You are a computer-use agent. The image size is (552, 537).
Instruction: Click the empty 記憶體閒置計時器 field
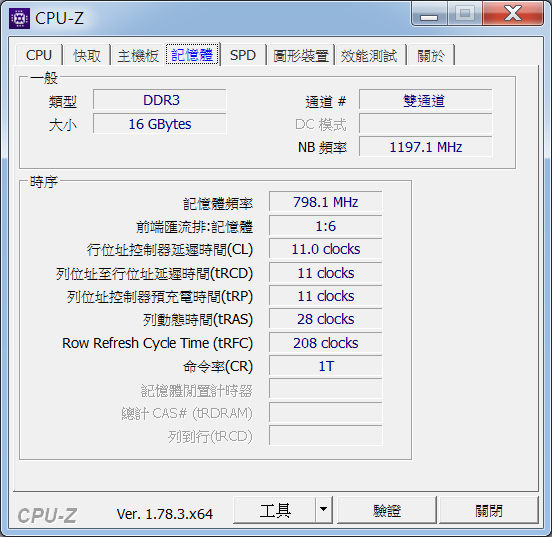[326, 389]
